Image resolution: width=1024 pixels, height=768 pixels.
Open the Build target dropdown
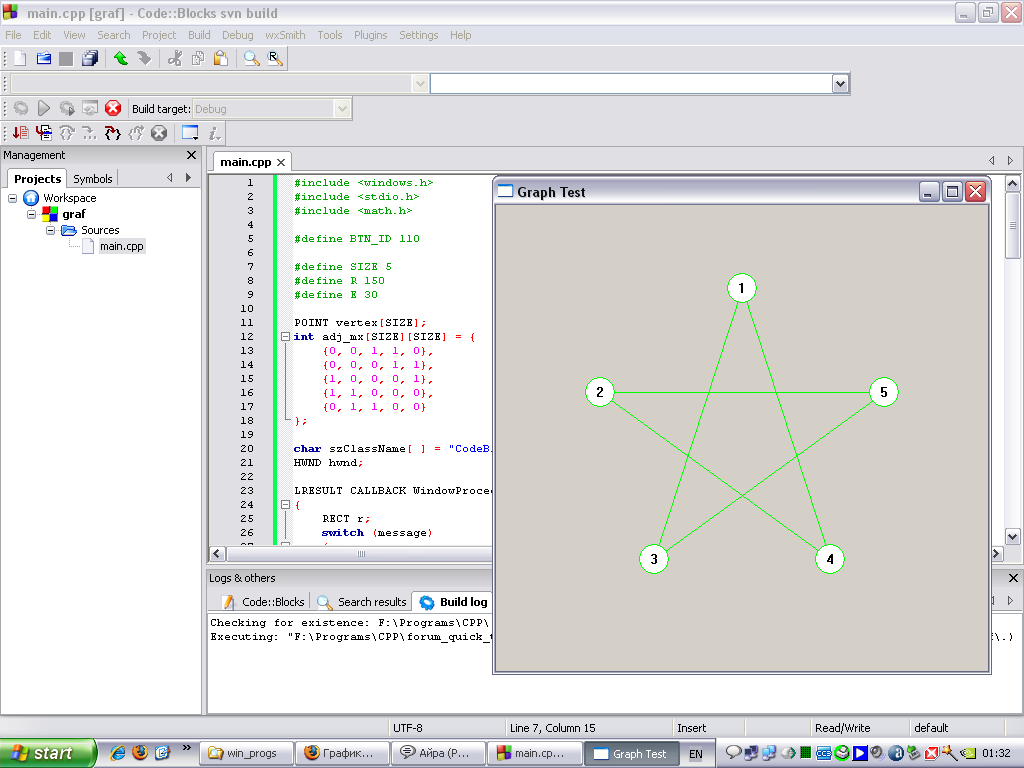(x=342, y=109)
